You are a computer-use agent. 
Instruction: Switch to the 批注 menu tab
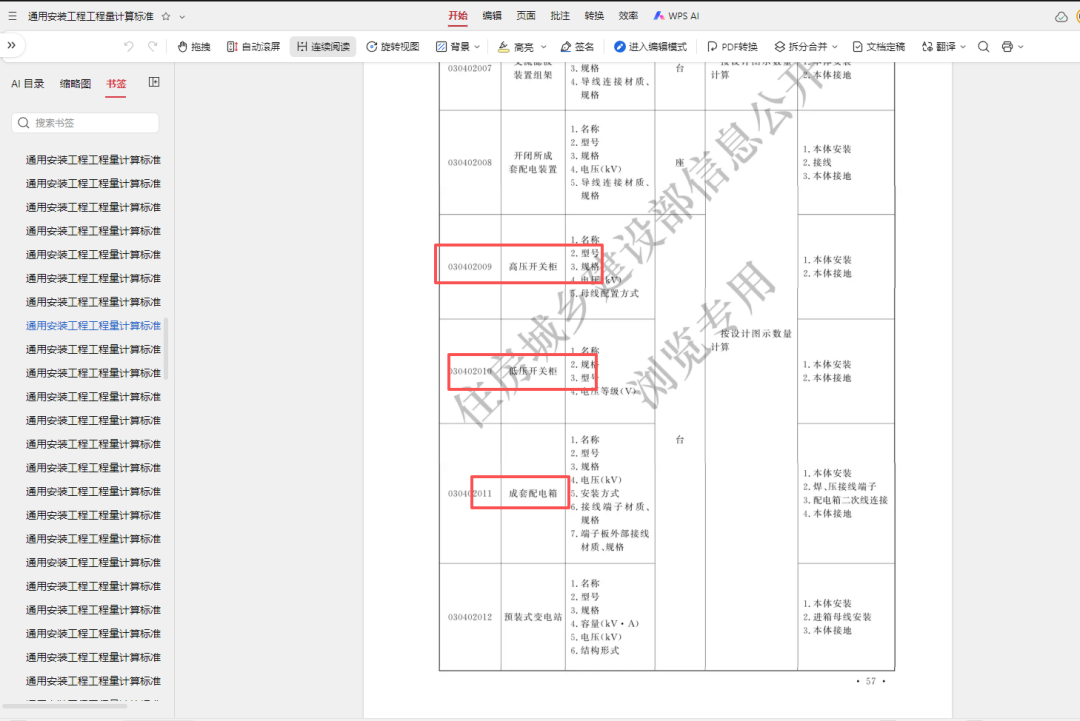(x=560, y=16)
